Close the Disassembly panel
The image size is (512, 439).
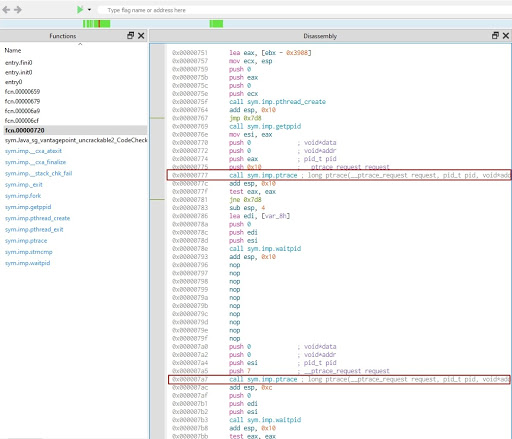(x=506, y=35)
